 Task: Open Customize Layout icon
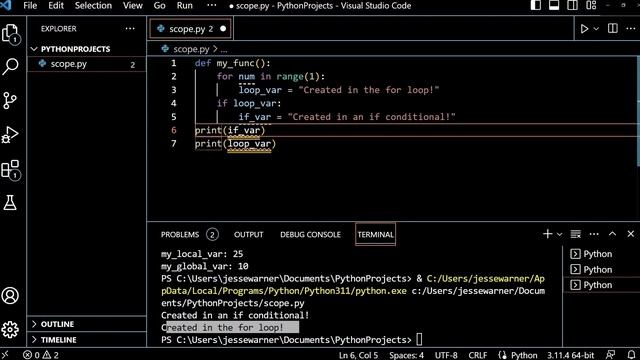click(591, 5)
